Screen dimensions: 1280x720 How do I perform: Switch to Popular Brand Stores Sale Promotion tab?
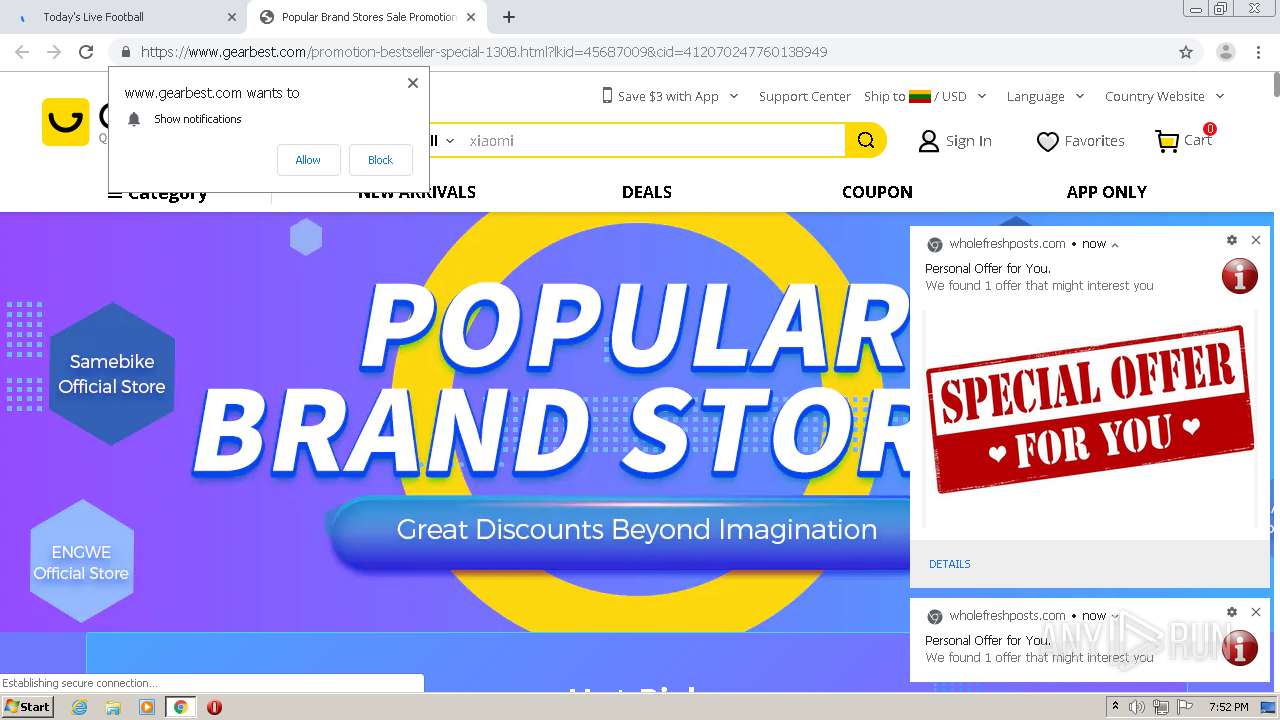(367, 17)
